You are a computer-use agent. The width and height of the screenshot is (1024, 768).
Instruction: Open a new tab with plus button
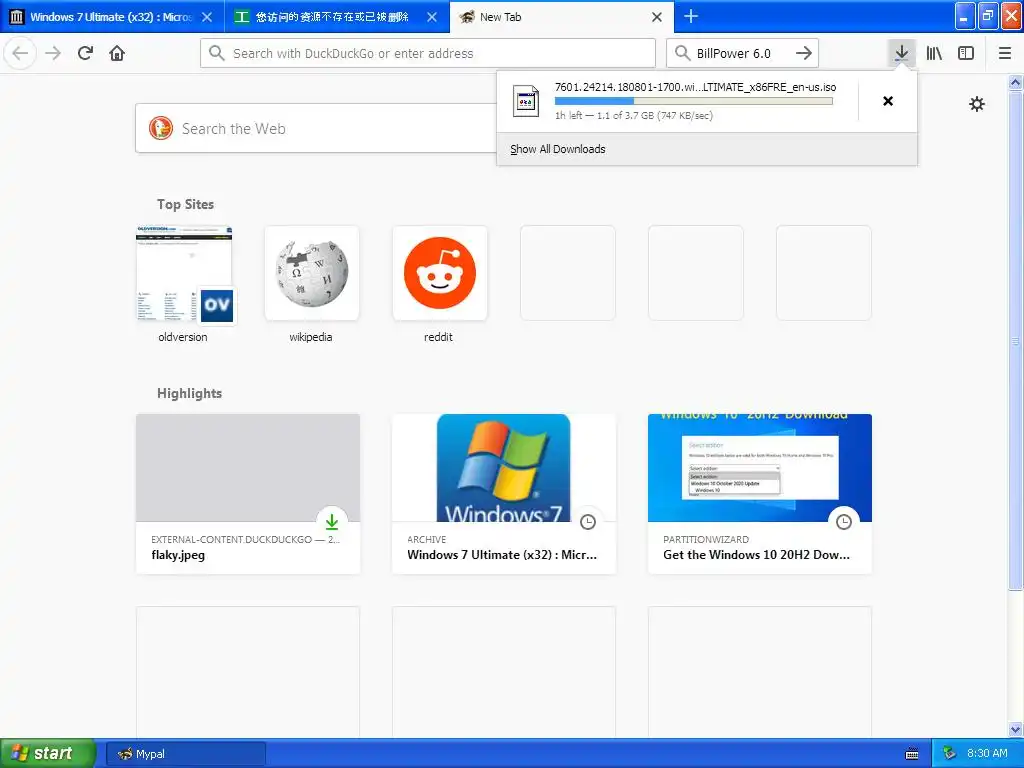pos(690,16)
